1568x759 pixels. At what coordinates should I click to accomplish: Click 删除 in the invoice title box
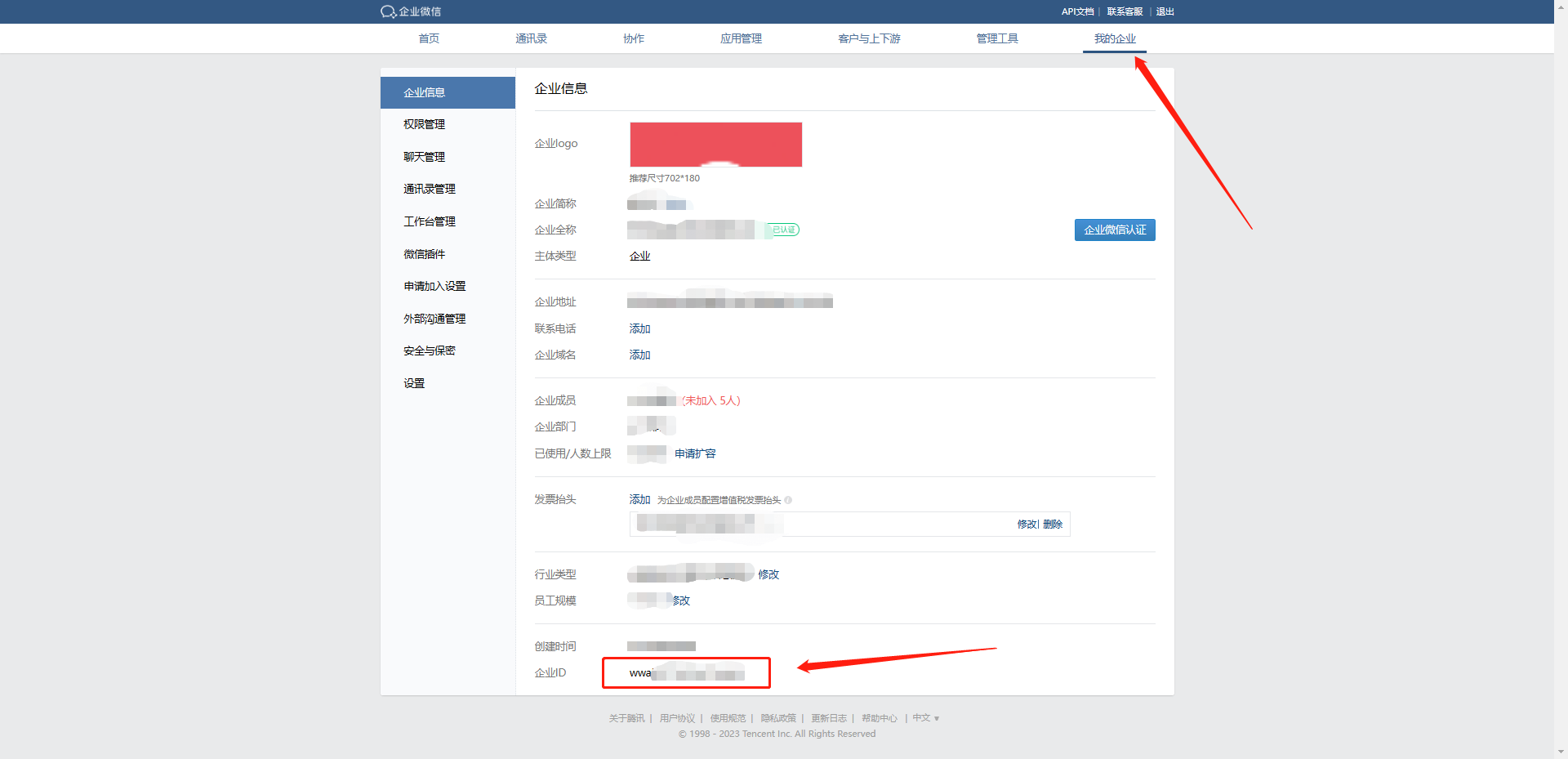(1053, 525)
